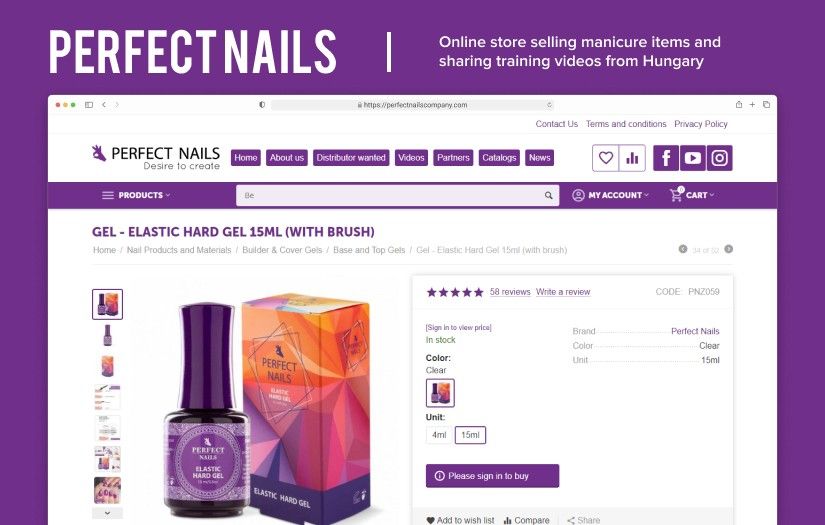The image size is (825, 525).
Task: Open the YouTube channel icon
Action: [x=692, y=158]
